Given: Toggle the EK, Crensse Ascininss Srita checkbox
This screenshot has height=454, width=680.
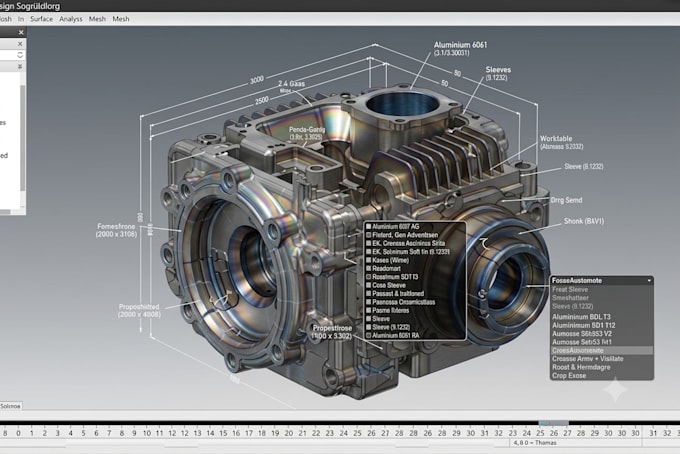Looking at the screenshot, I should (x=369, y=243).
